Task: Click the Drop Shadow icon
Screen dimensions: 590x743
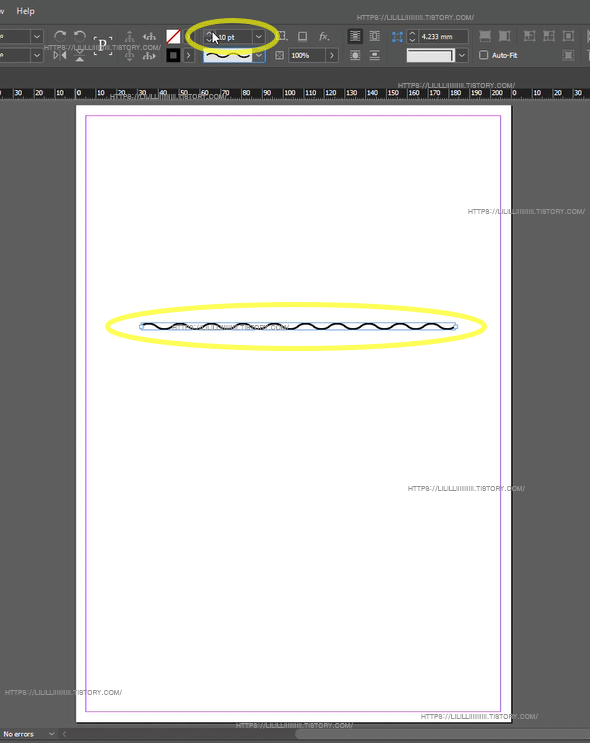Action: 302,36
